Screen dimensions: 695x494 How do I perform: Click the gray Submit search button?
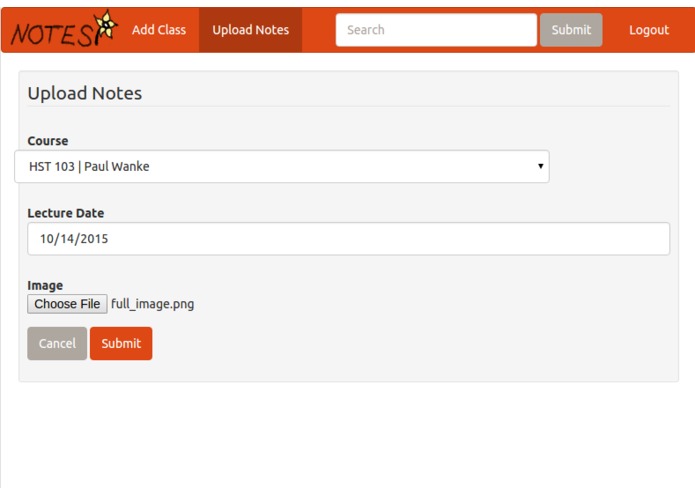point(571,30)
